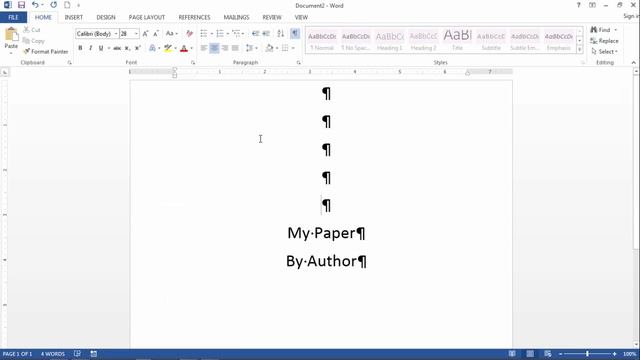This screenshot has height=360, width=640.
Task: Open the Change Case dropdown
Action: coord(171,33)
